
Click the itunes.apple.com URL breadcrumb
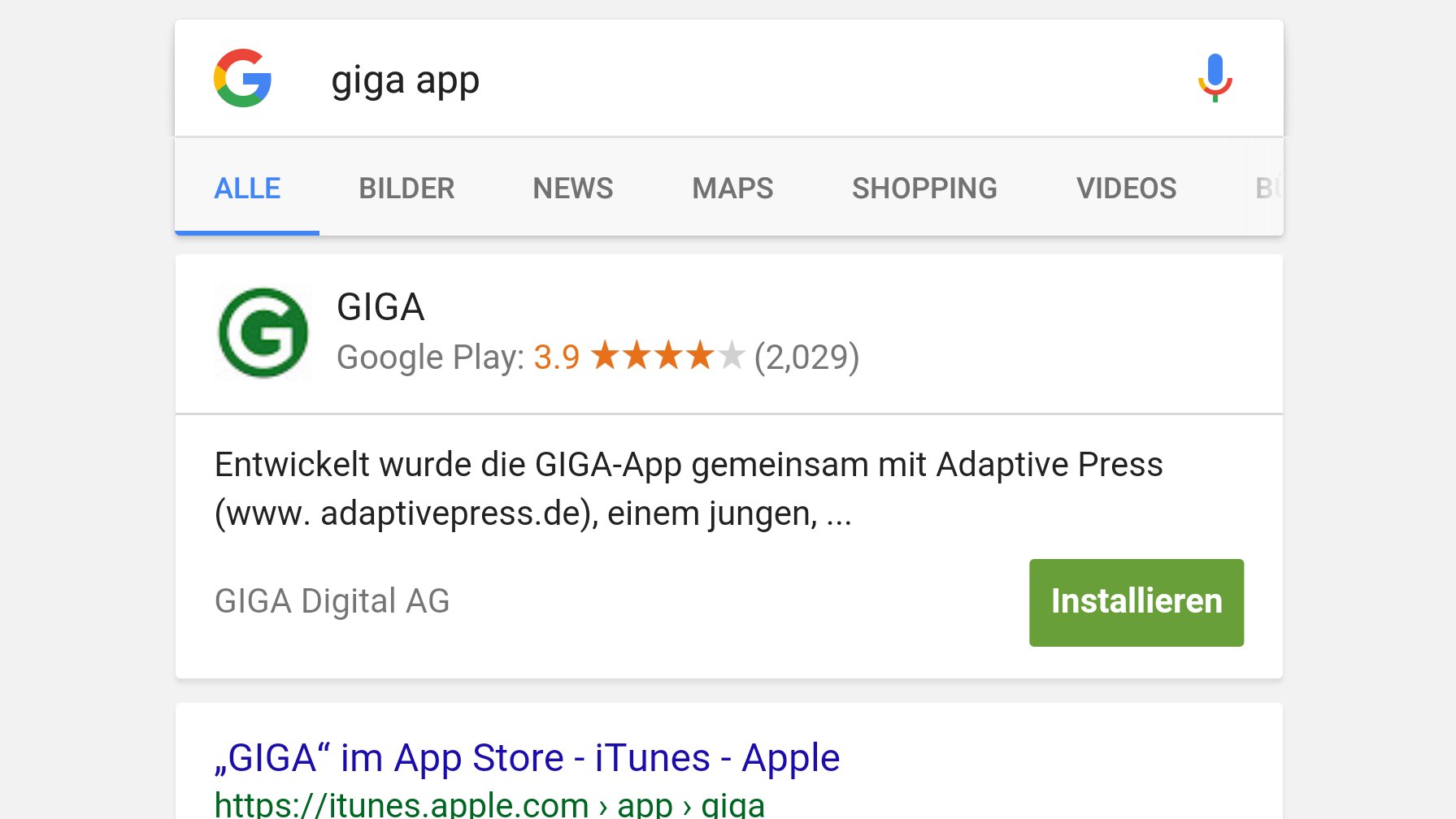[x=489, y=804]
